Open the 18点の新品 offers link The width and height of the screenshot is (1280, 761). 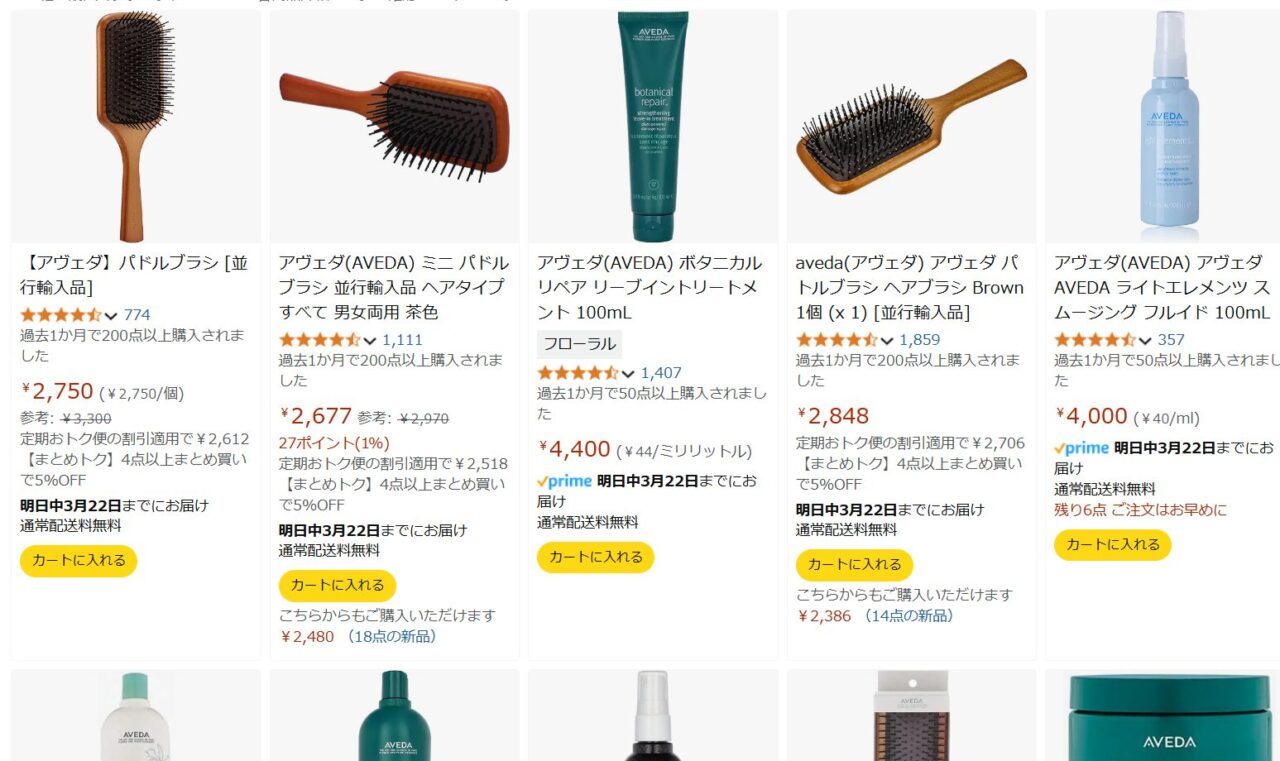(391, 636)
